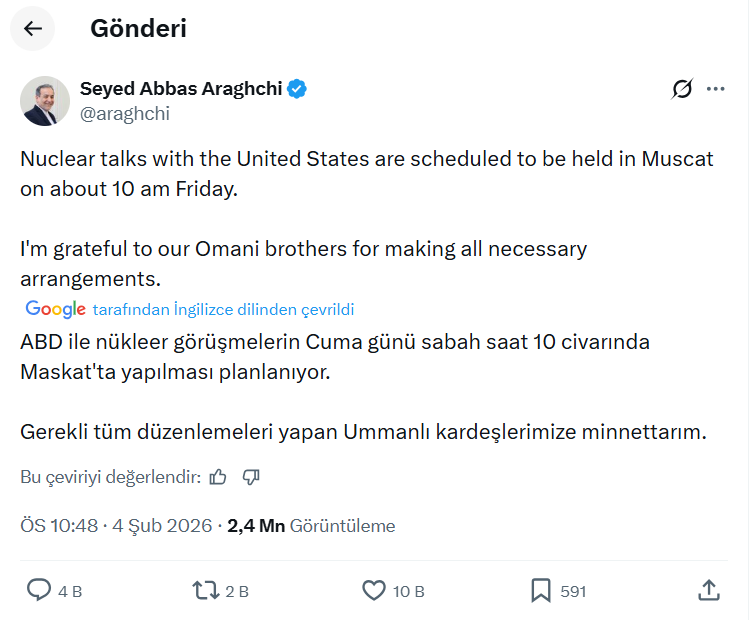Open the three-dot more options menu
Image resolution: width=750 pixels, height=620 pixels.
point(715,89)
